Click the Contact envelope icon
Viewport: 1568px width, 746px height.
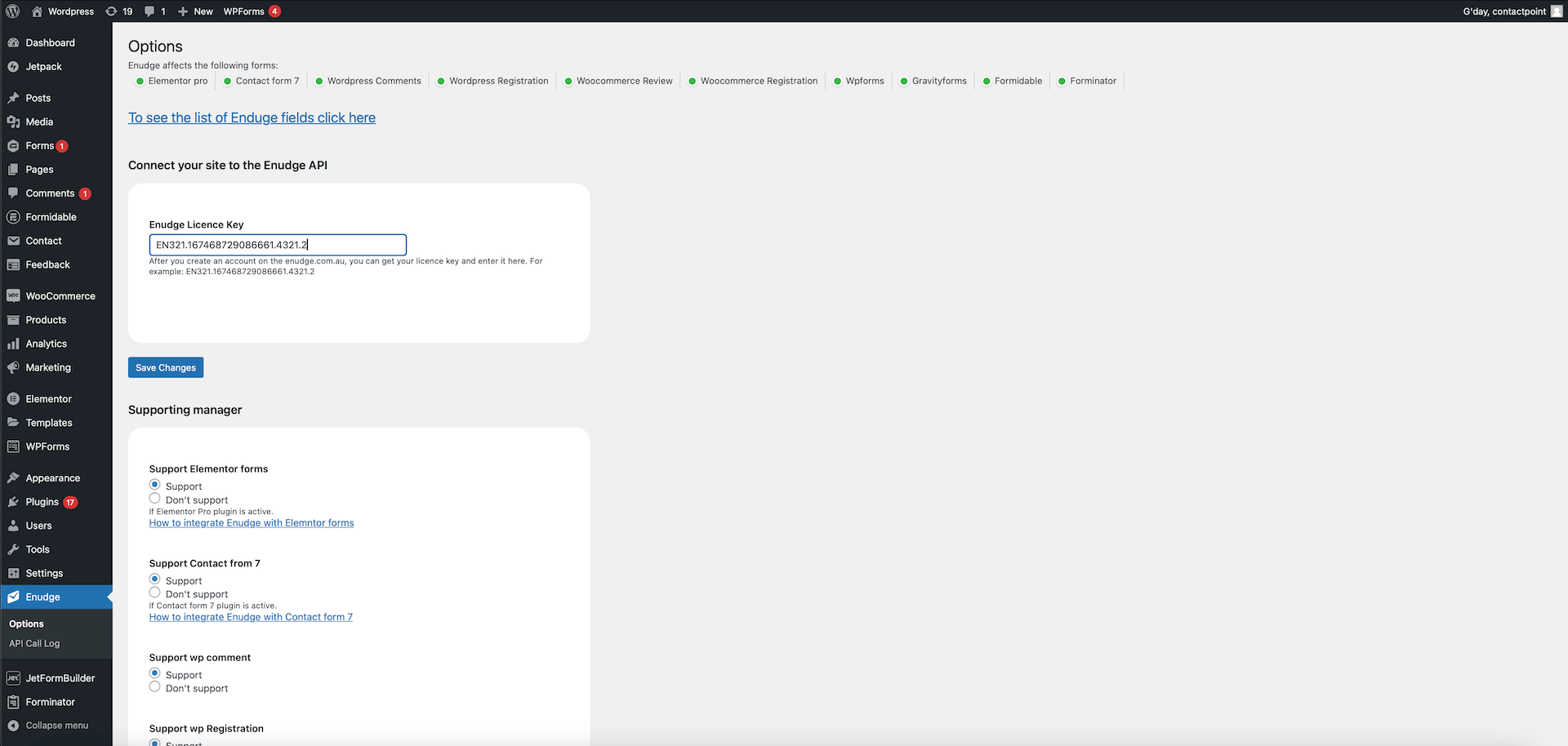(13, 241)
